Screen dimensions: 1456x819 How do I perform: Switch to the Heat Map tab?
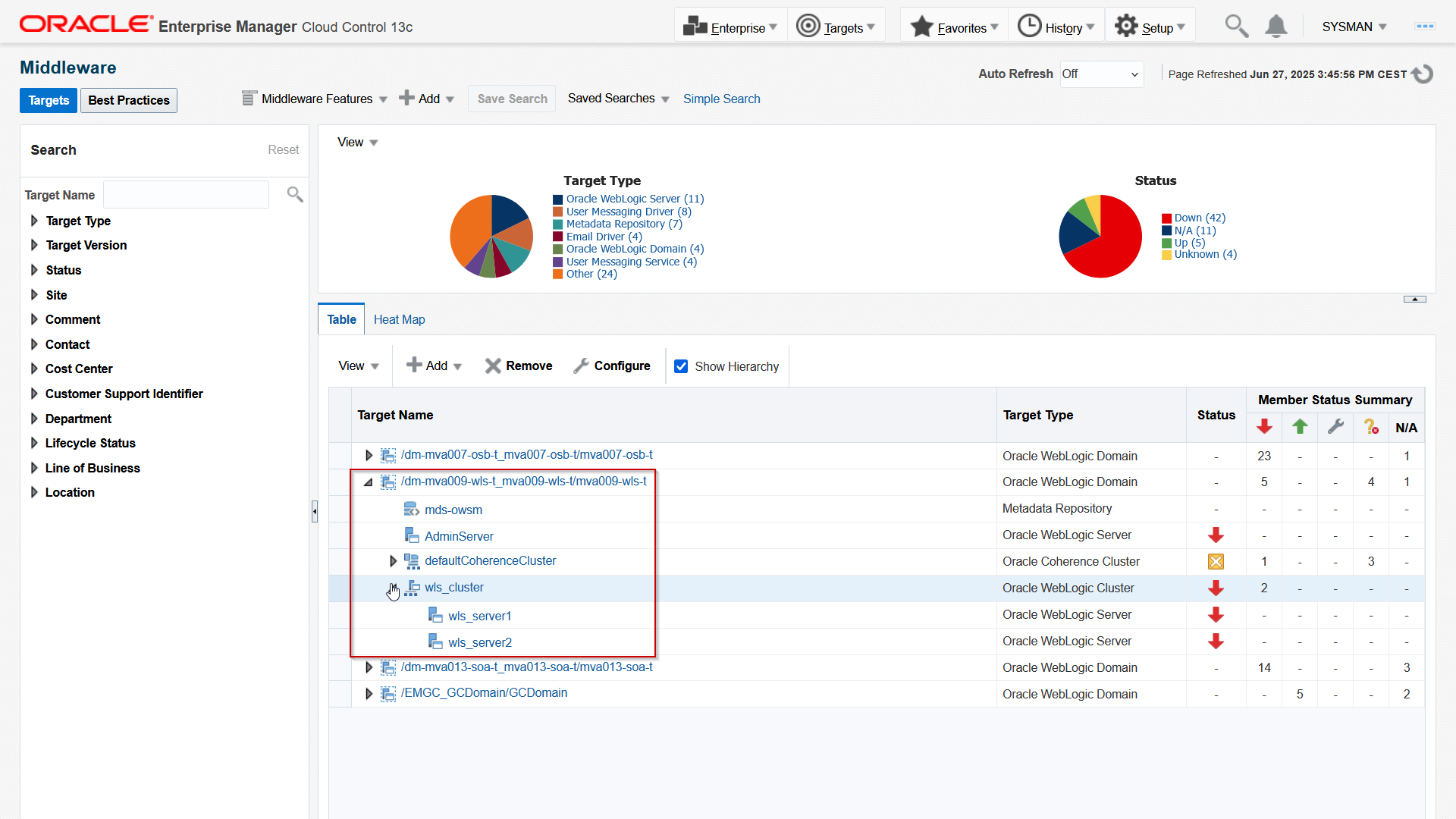coord(399,319)
